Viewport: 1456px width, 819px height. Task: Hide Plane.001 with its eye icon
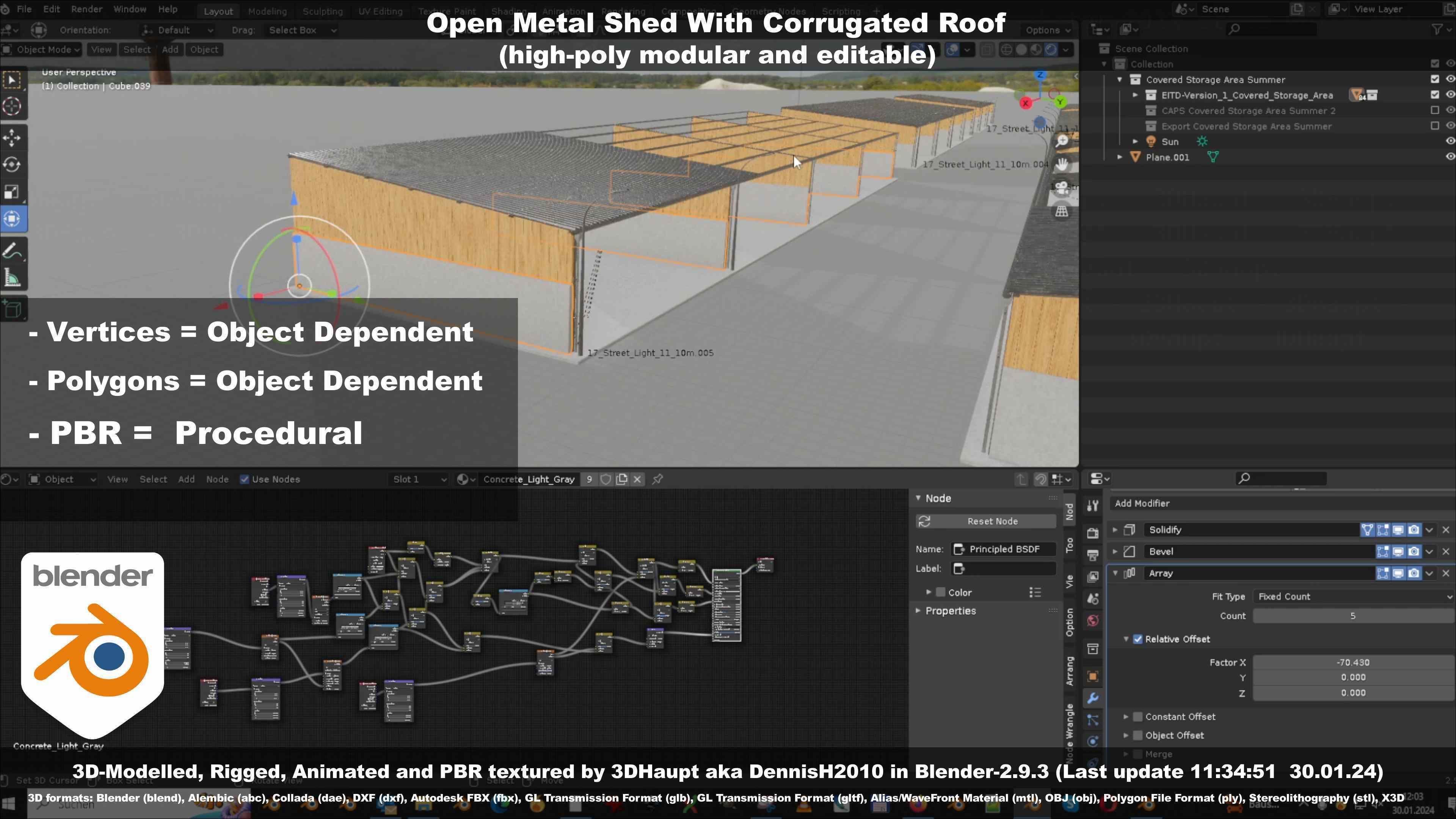[1450, 157]
